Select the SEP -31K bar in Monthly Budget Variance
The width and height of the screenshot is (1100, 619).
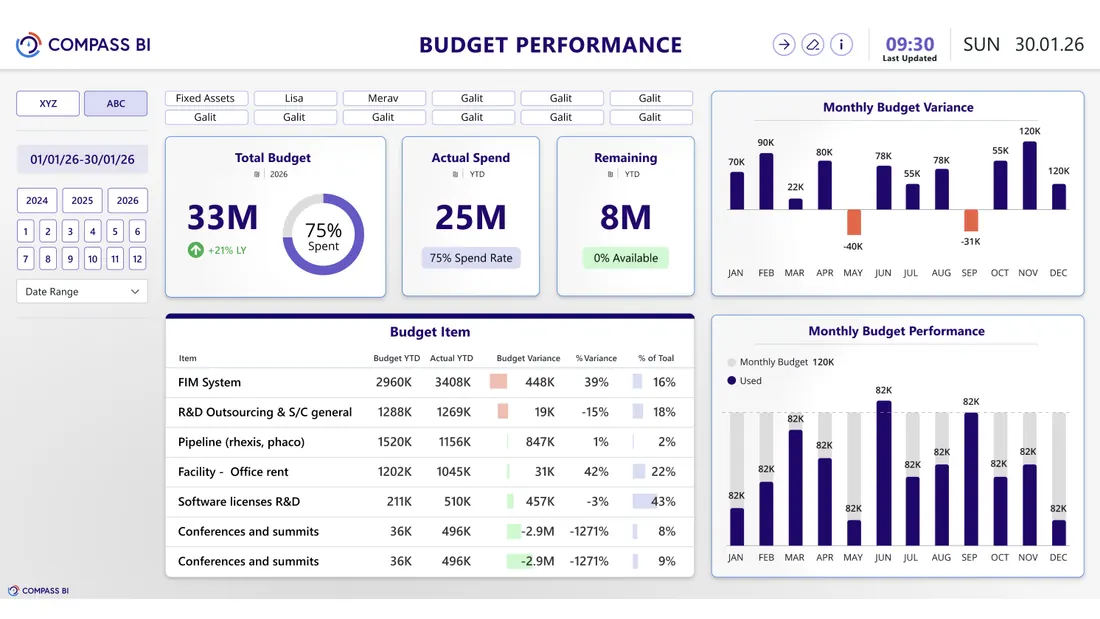pyautogui.click(x=971, y=220)
